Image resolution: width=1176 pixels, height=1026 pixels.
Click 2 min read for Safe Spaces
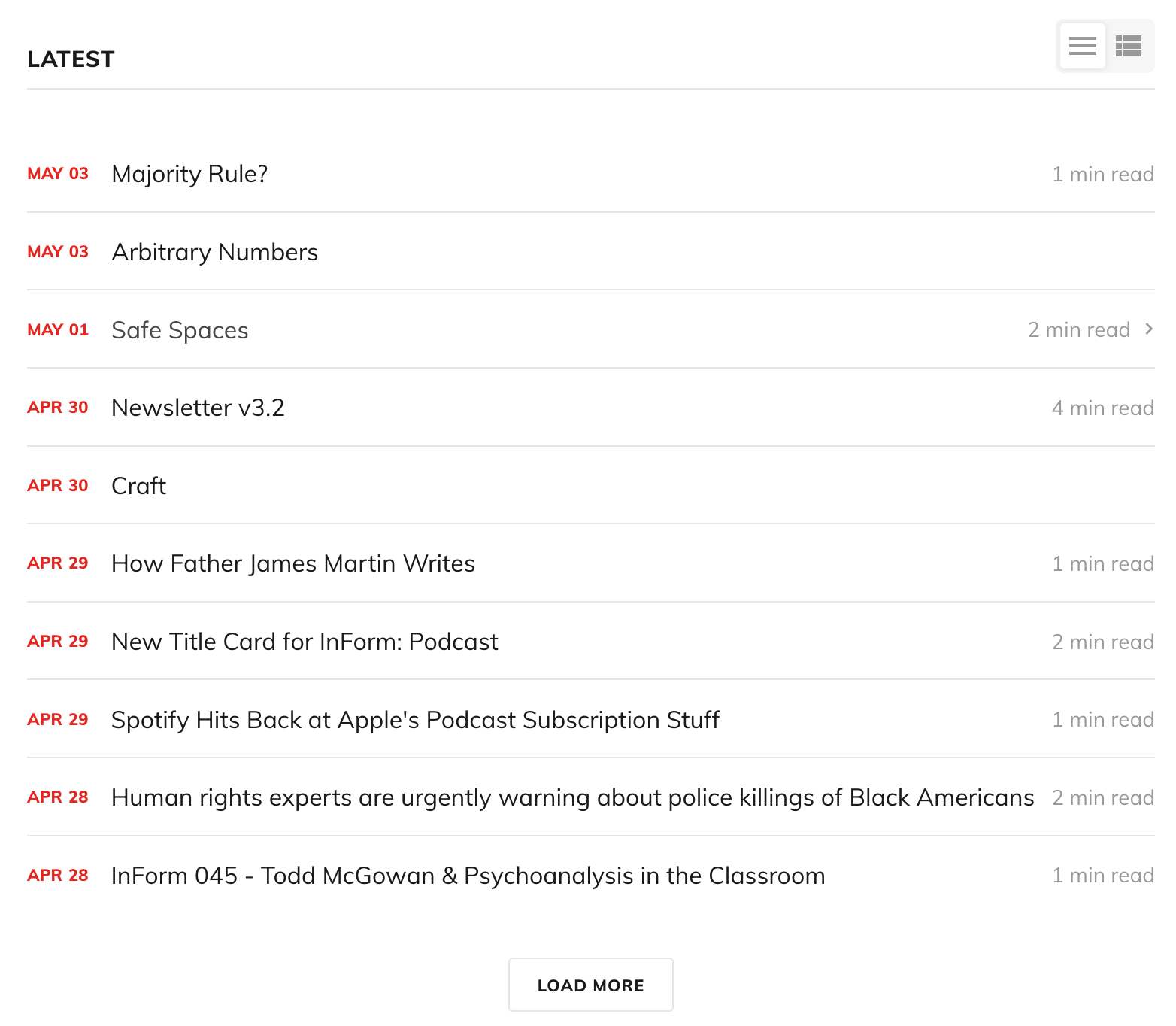coord(1079,330)
